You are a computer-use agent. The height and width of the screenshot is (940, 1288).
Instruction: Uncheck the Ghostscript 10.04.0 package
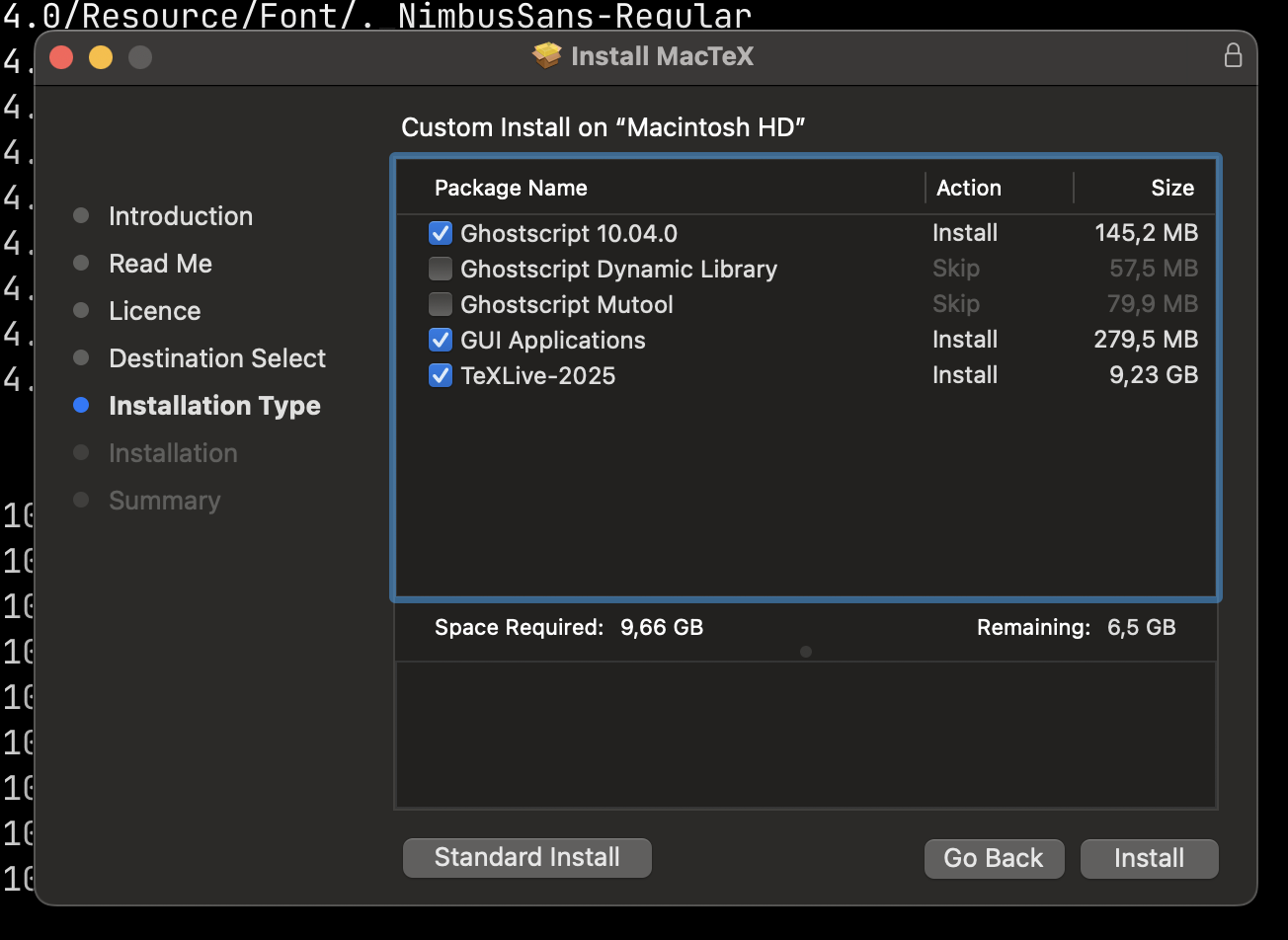(440, 233)
